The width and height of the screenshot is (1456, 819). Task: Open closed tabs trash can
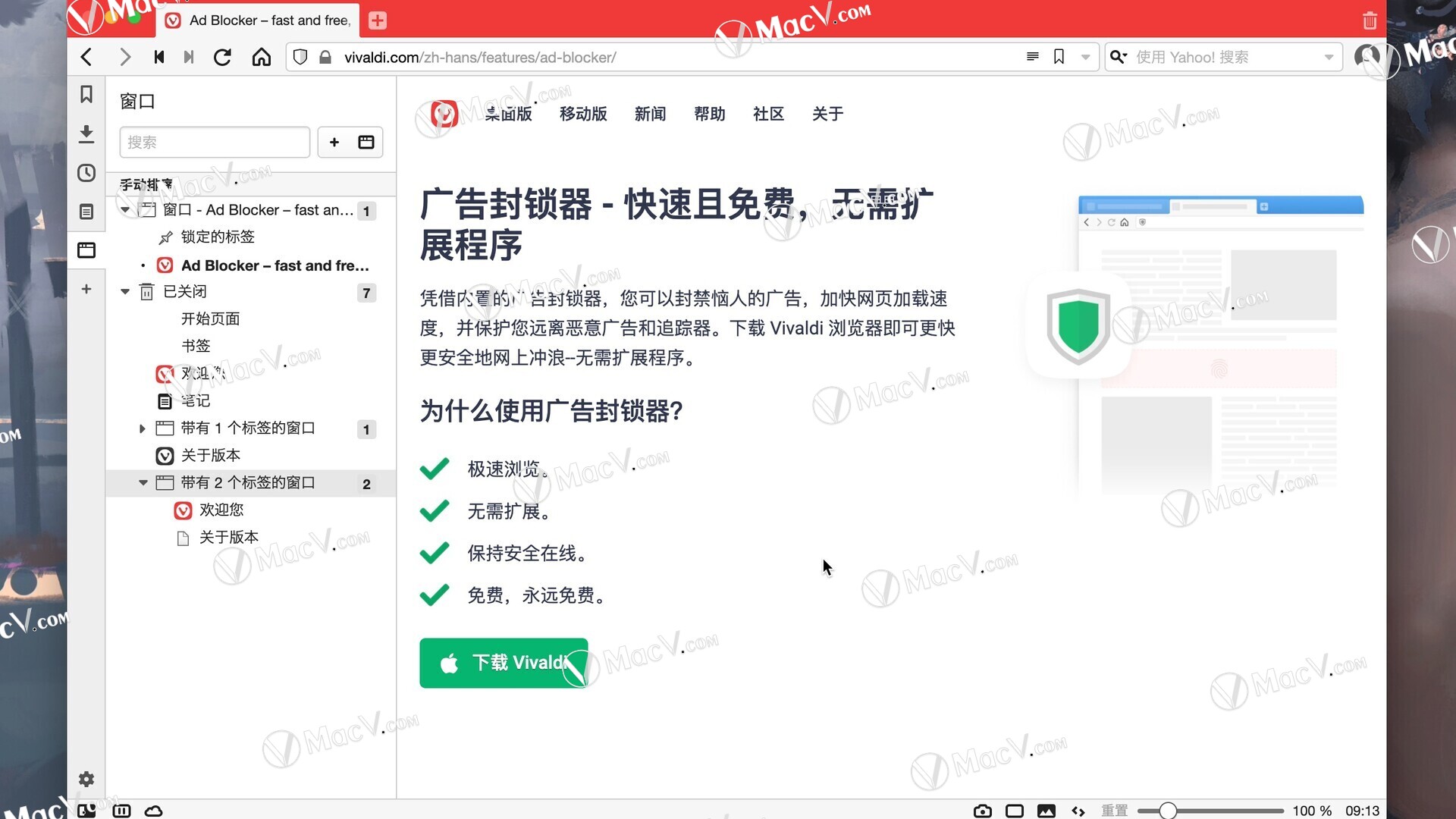1370,20
